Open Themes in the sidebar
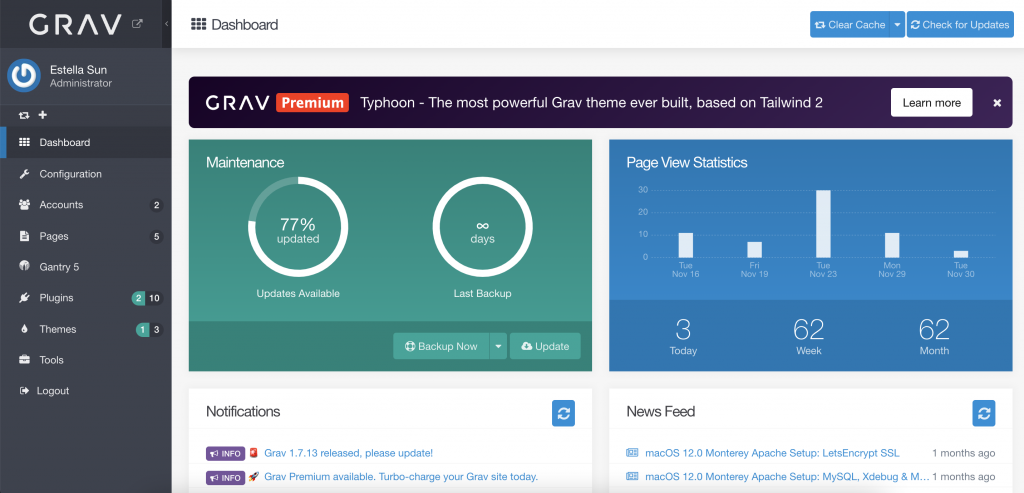Image resolution: width=1024 pixels, height=493 pixels. coord(86,329)
